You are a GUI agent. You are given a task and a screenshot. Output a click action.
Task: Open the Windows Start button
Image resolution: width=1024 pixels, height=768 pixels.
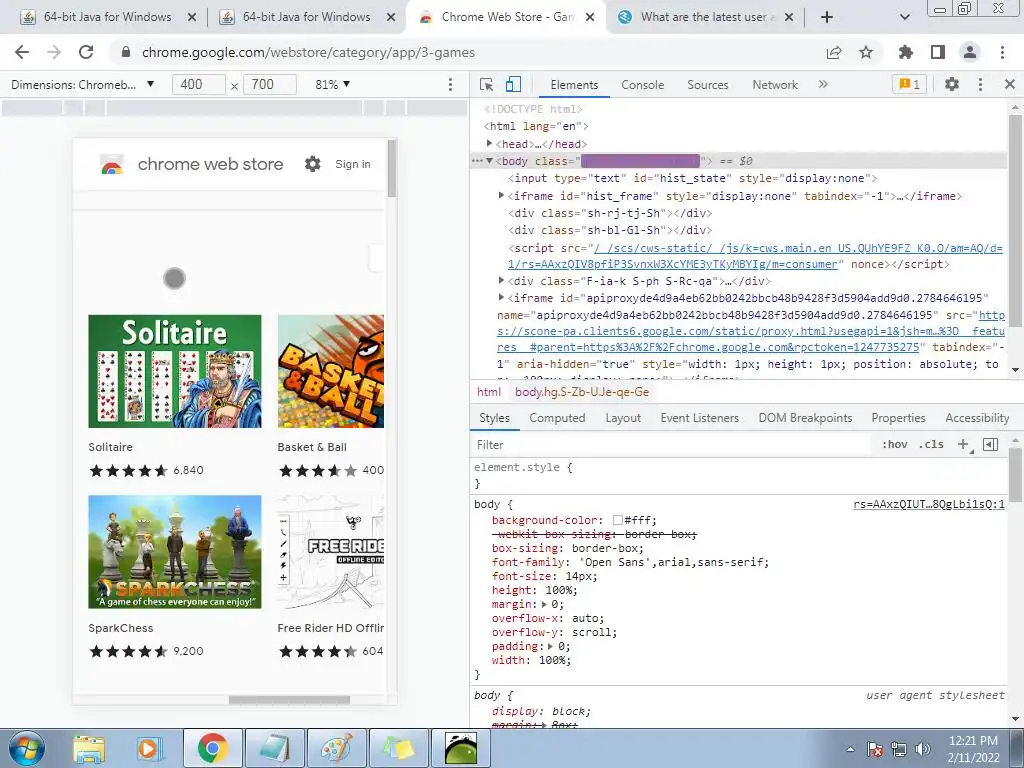(27, 748)
